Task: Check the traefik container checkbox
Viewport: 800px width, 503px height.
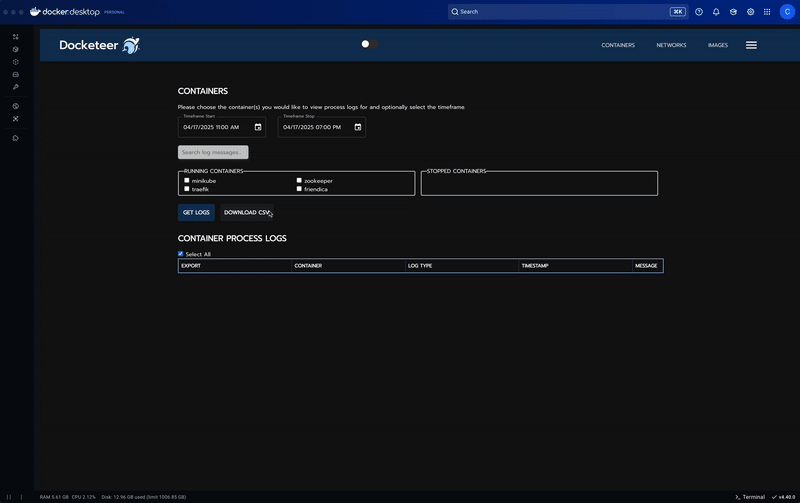Action: (187, 189)
